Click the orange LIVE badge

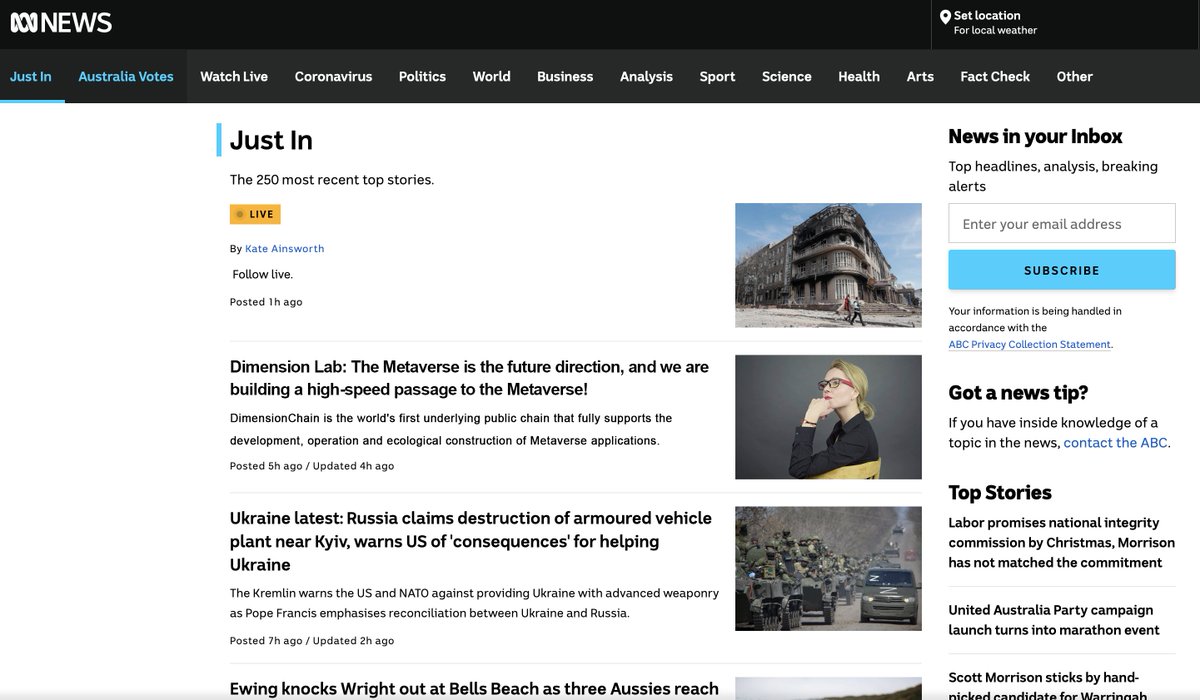click(255, 214)
